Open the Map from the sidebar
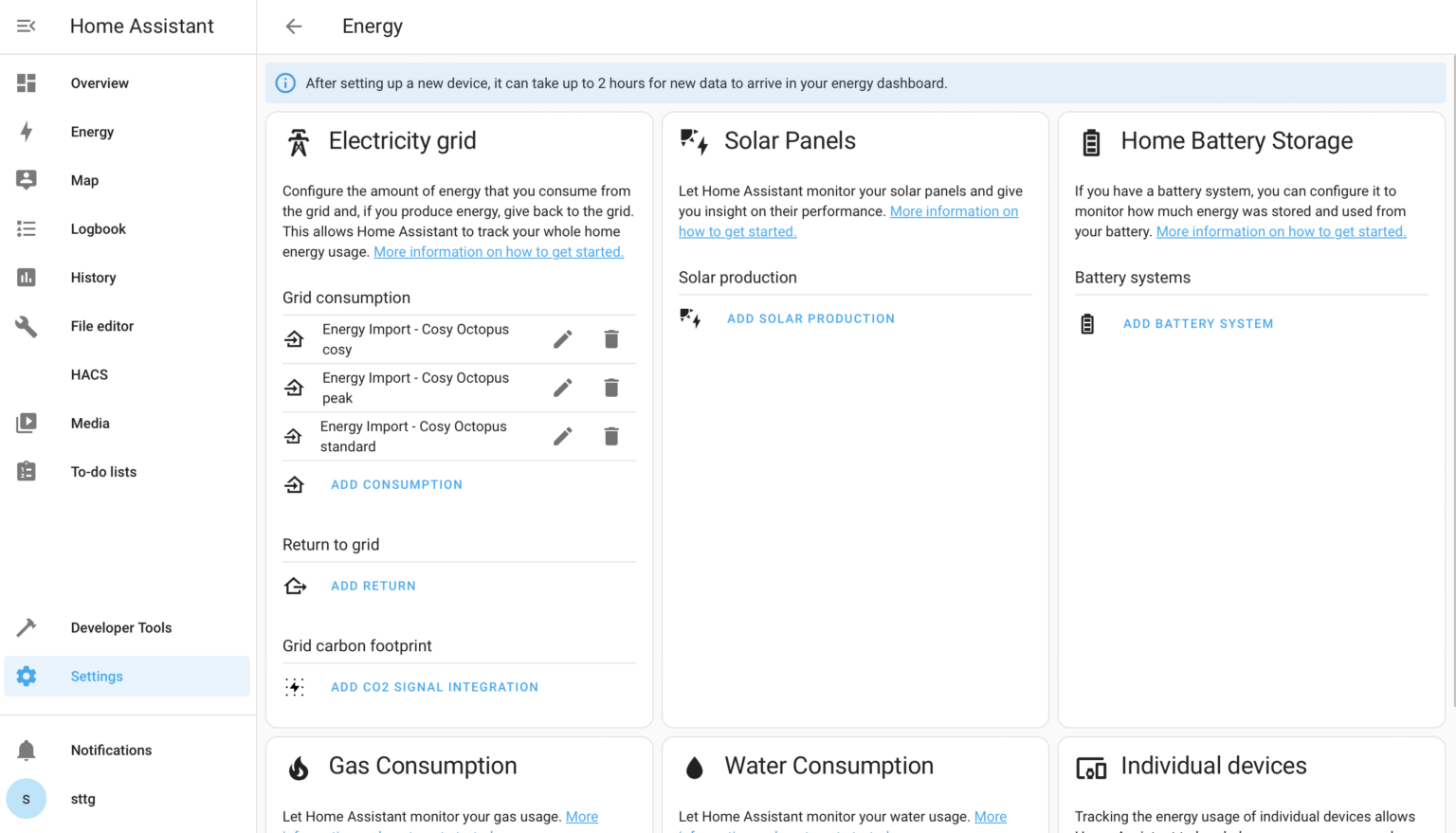The image size is (1456, 833). click(26, 180)
